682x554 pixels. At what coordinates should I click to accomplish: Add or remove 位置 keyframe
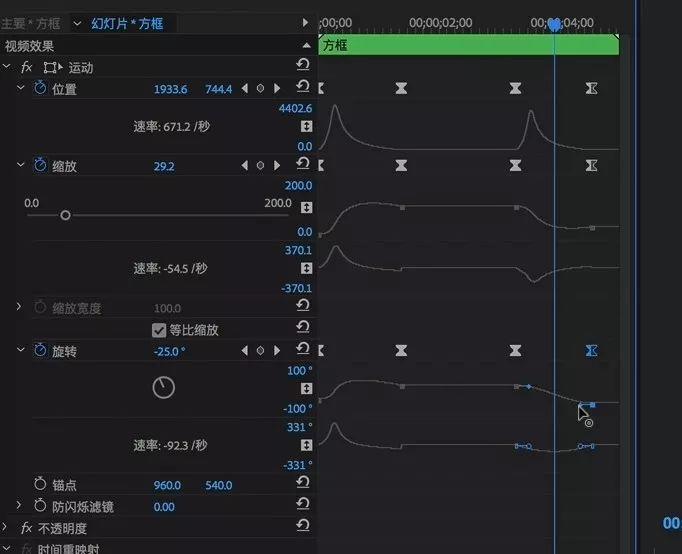click(260, 89)
